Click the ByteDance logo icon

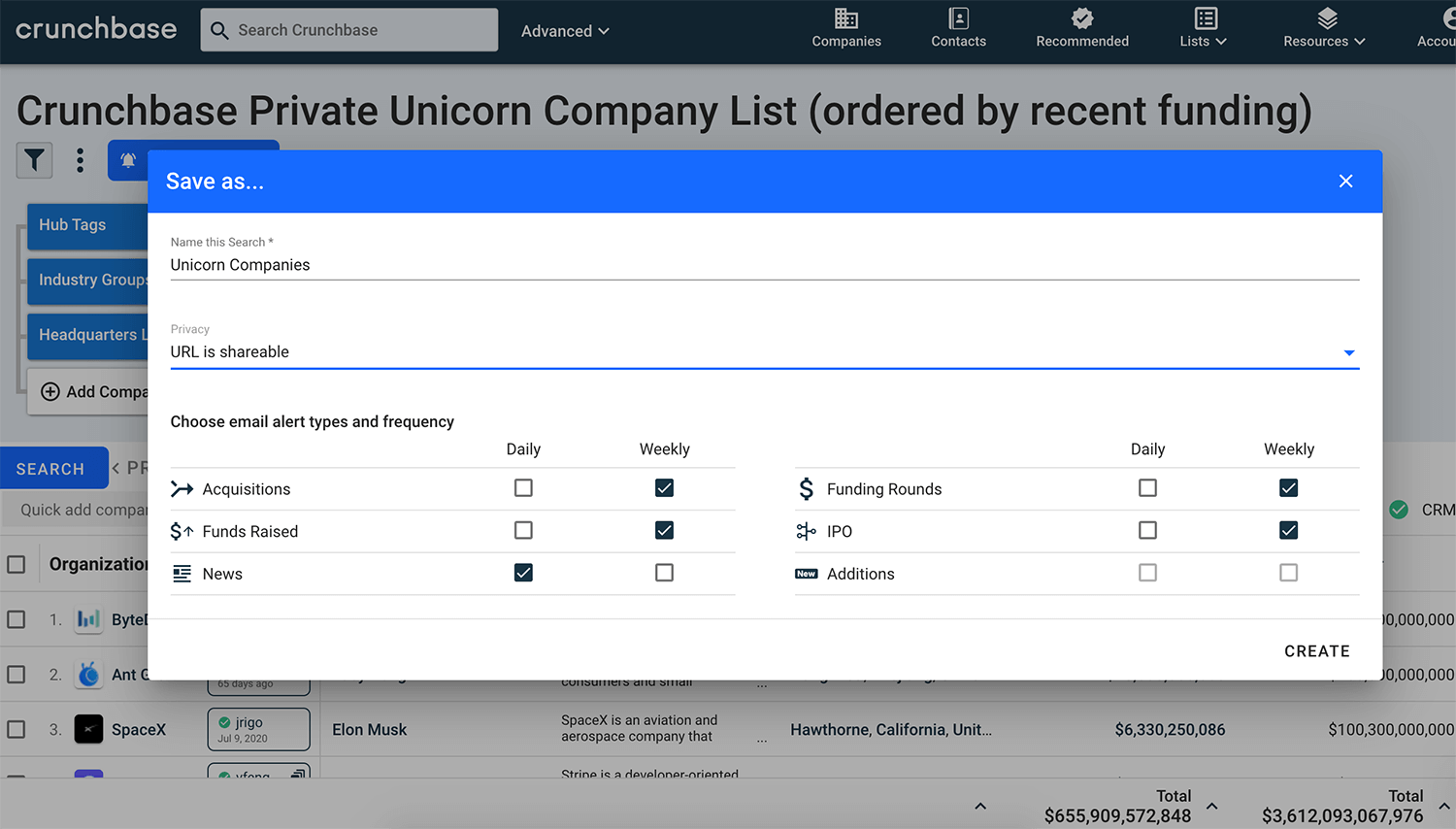88,619
